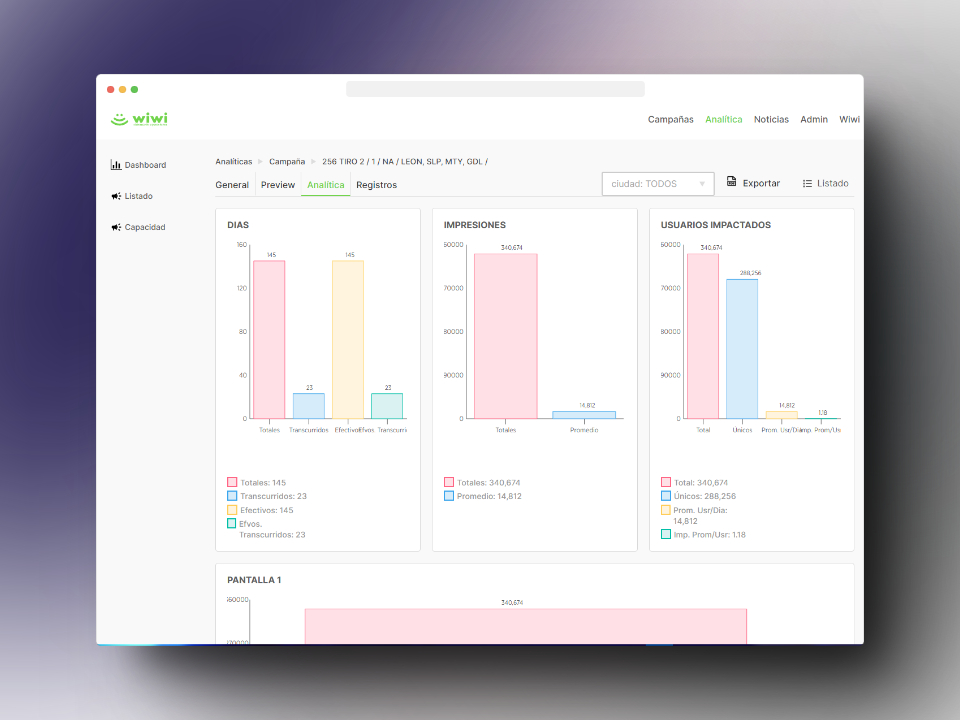
Task: Click the Listado list icon in toolbar
Action: (x=807, y=183)
